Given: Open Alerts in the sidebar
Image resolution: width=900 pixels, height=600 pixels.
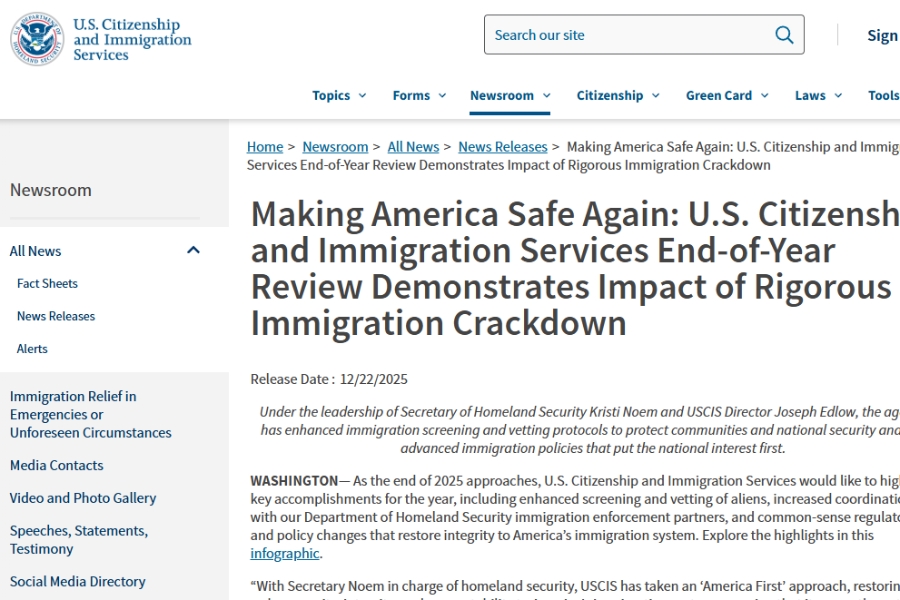Looking at the screenshot, I should [x=32, y=349].
